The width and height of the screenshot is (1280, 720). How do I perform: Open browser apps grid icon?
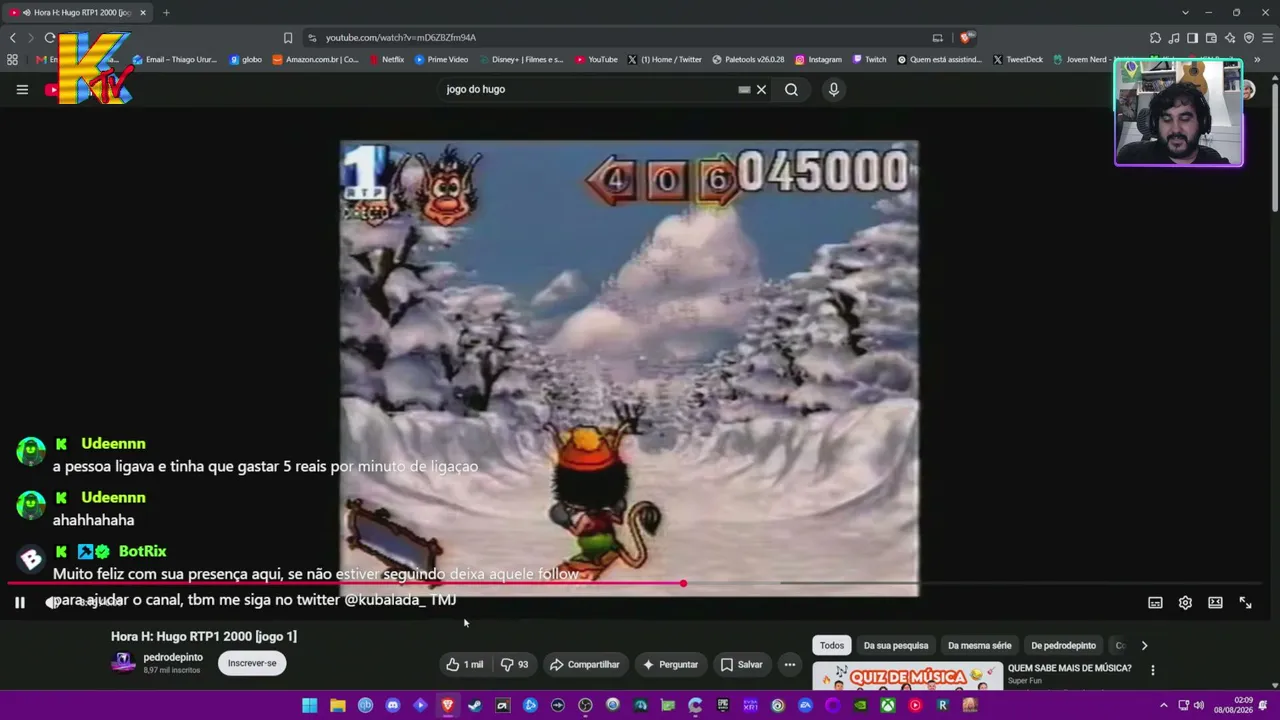[x=12, y=59]
